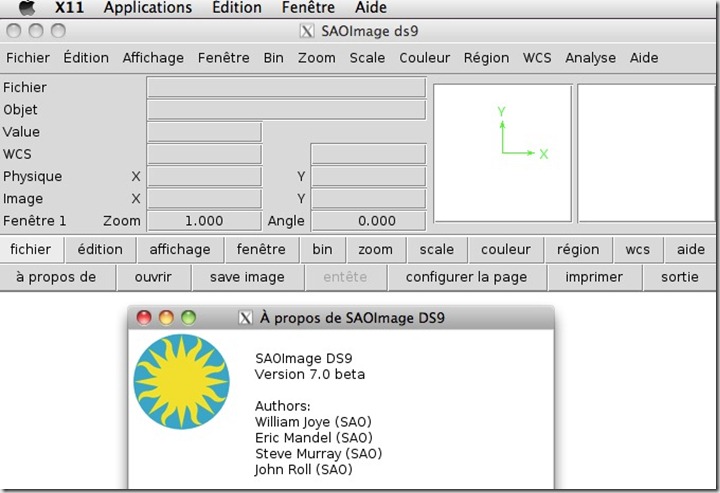Click the ouvrir button

[x=153, y=277]
